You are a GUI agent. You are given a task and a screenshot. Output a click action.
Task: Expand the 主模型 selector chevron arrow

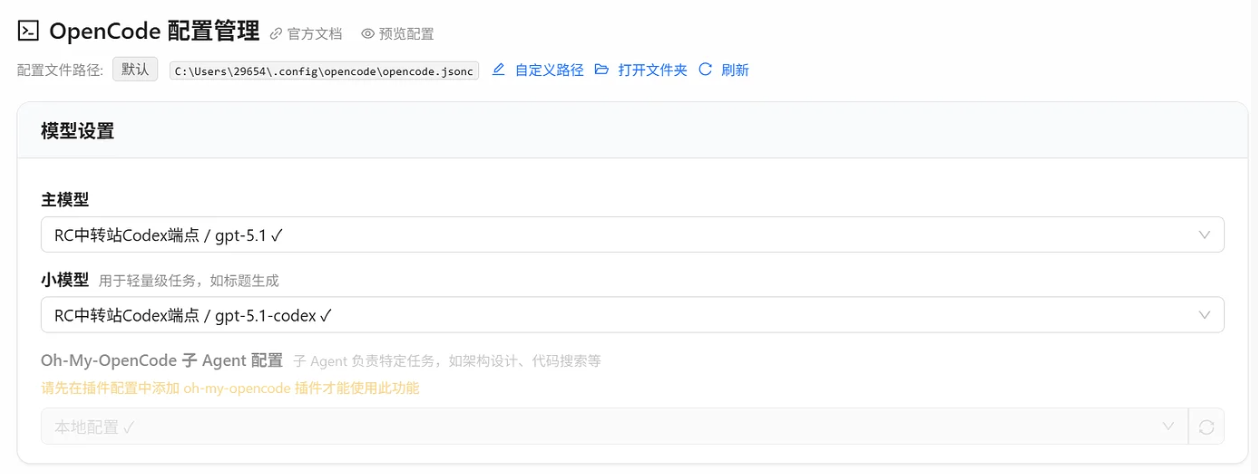pyautogui.click(x=1204, y=235)
